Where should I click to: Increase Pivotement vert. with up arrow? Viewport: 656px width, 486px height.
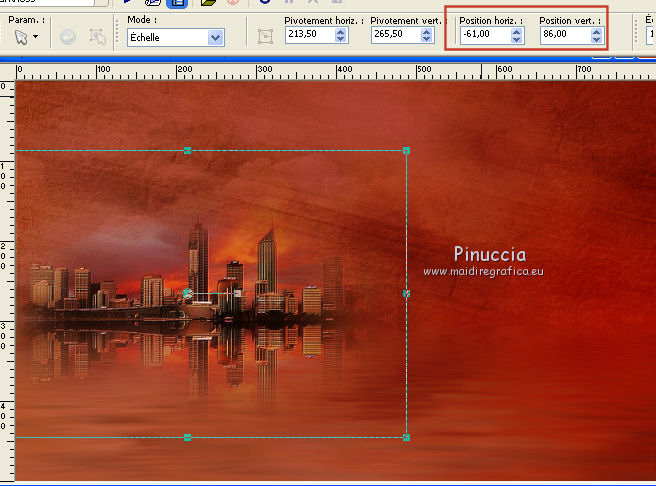point(426,31)
